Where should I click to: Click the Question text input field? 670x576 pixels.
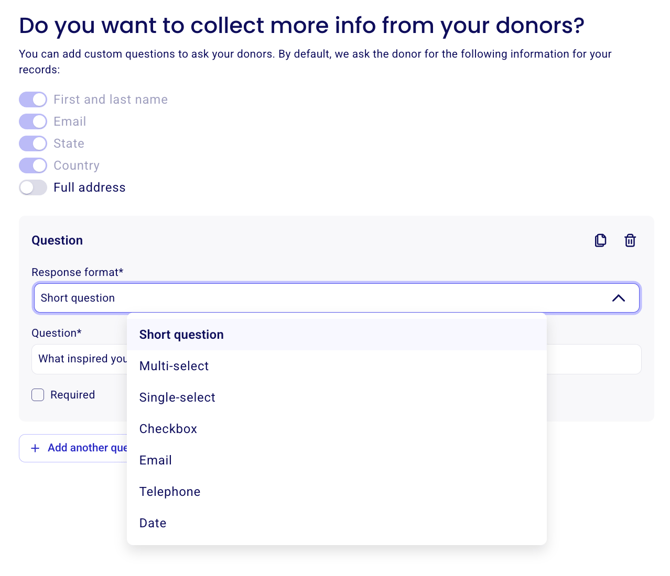(x=336, y=359)
